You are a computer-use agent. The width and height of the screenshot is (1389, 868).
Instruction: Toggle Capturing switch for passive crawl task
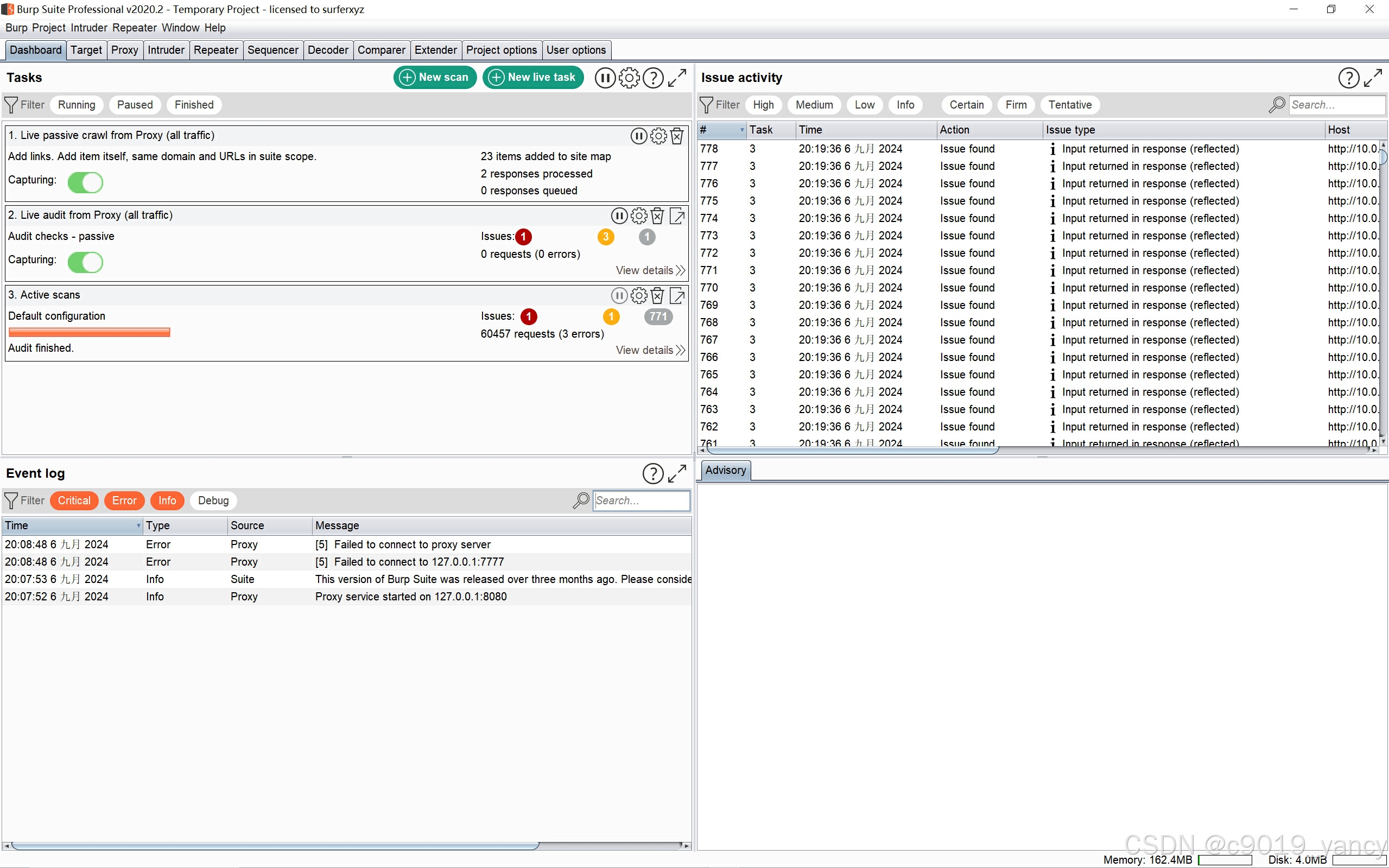coord(86,182)
